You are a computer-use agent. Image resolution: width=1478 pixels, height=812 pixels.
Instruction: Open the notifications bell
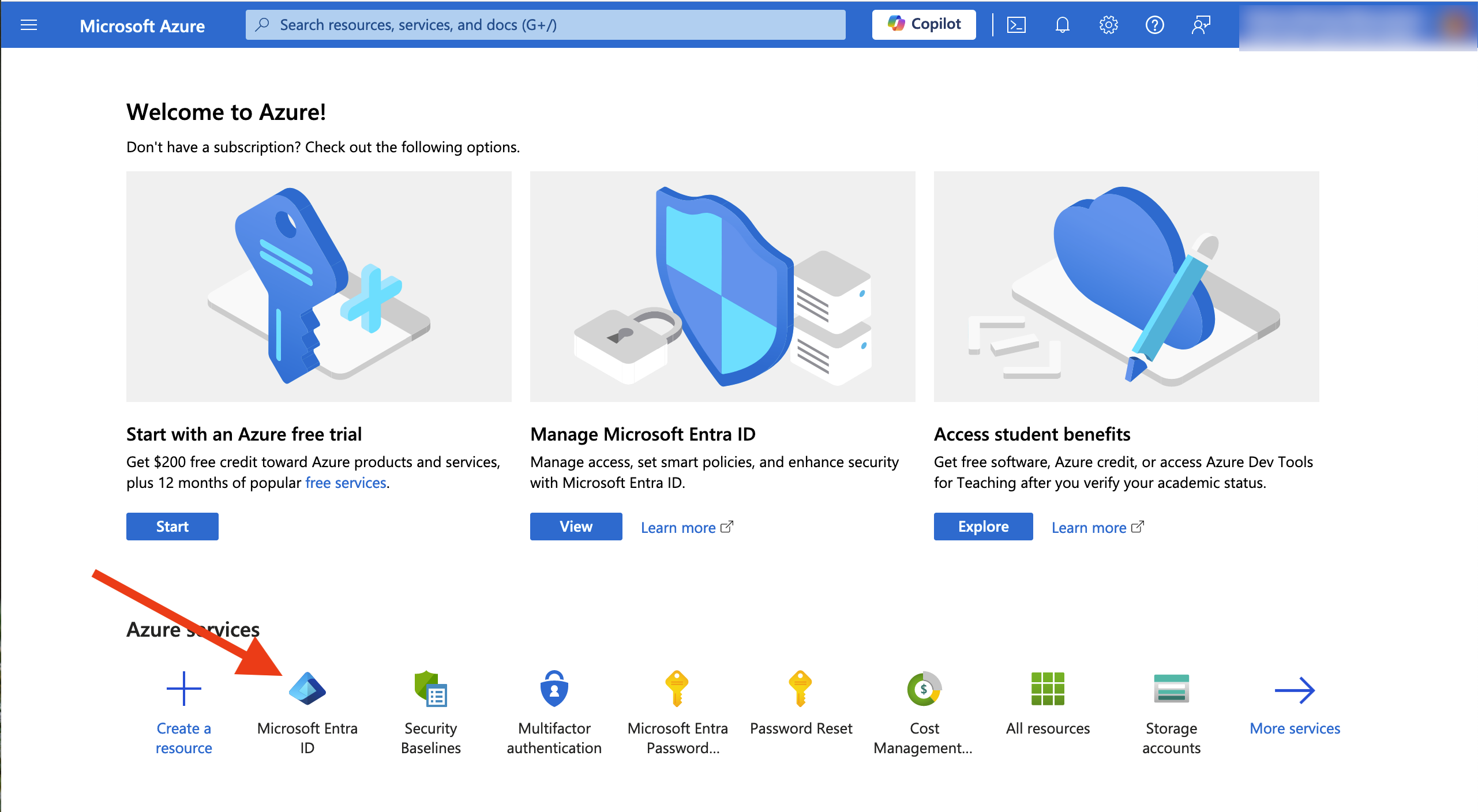1062,25
